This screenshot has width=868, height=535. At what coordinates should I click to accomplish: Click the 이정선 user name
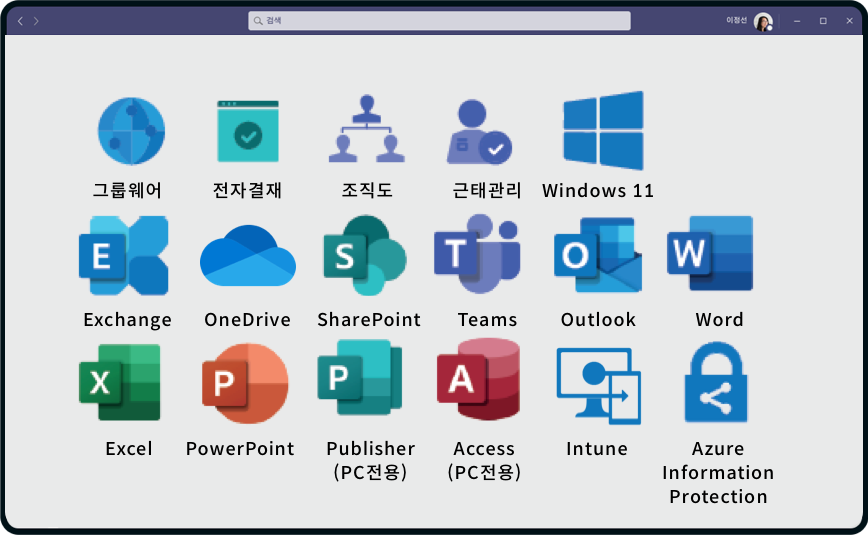pos(736,20)
